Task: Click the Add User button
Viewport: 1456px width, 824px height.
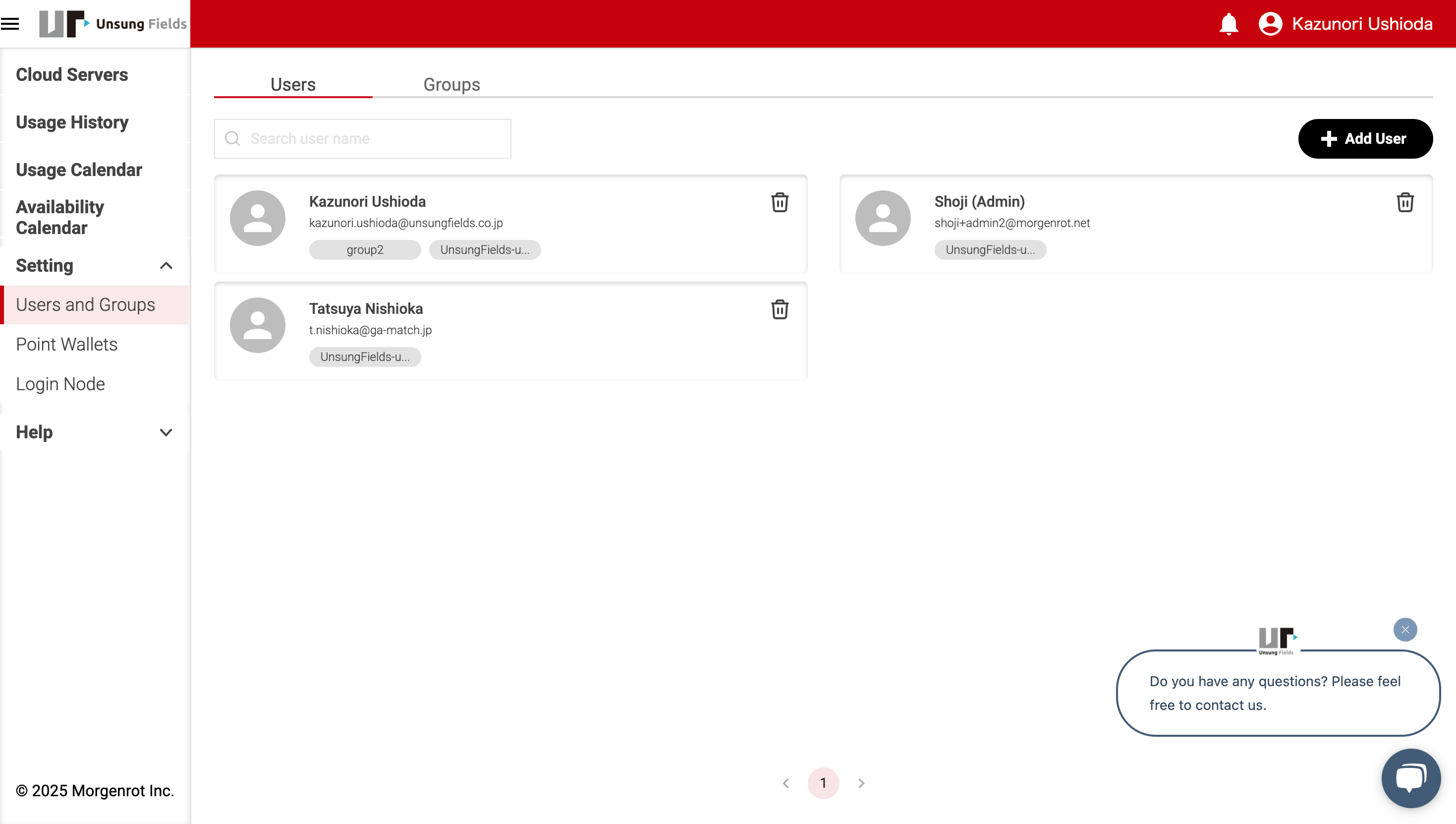Action: click(1364, 139)
